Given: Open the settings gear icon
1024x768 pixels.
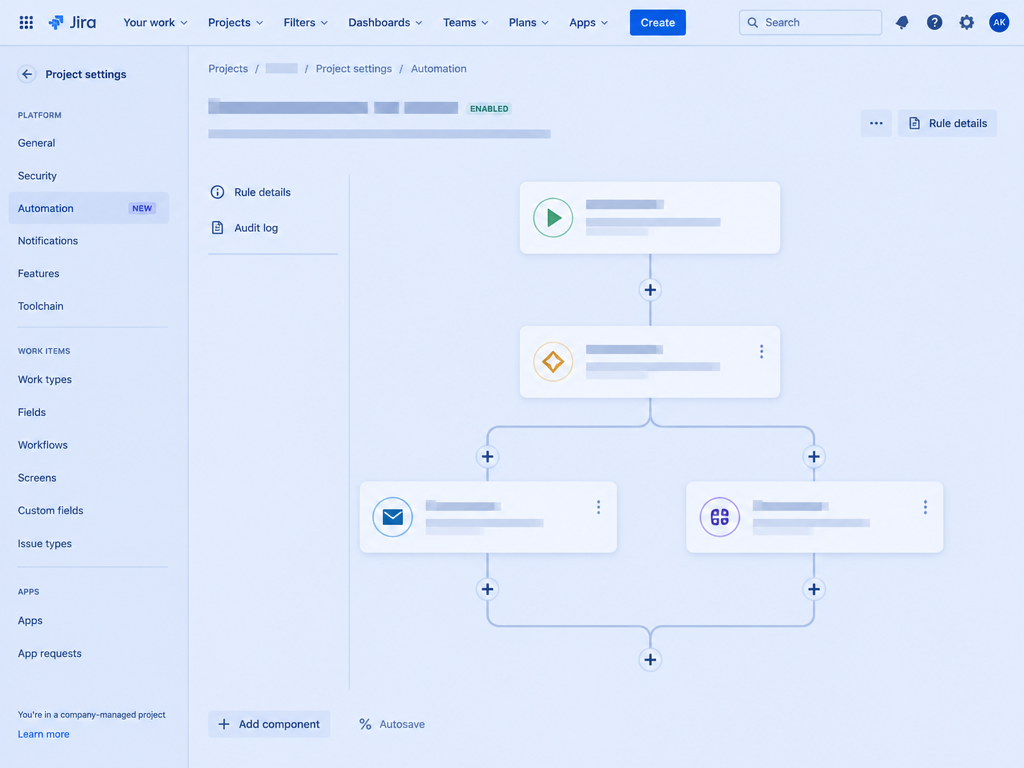Looking at the screenshot, I should 967,23.
